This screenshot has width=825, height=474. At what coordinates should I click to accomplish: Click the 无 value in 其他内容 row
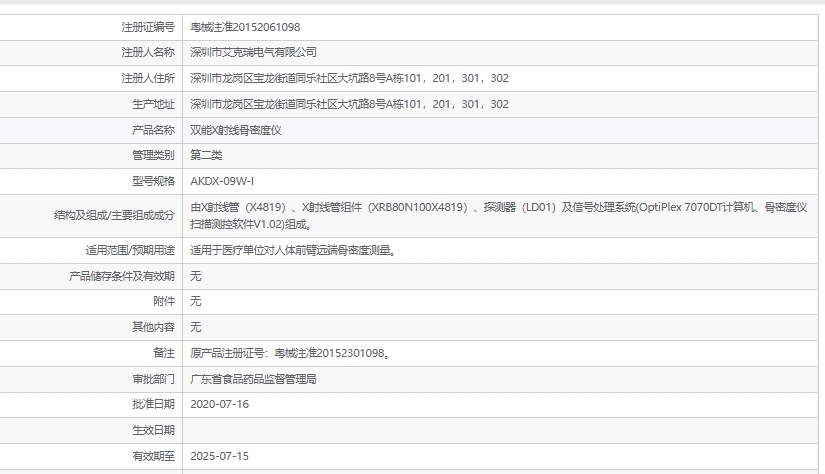point(196,327)
